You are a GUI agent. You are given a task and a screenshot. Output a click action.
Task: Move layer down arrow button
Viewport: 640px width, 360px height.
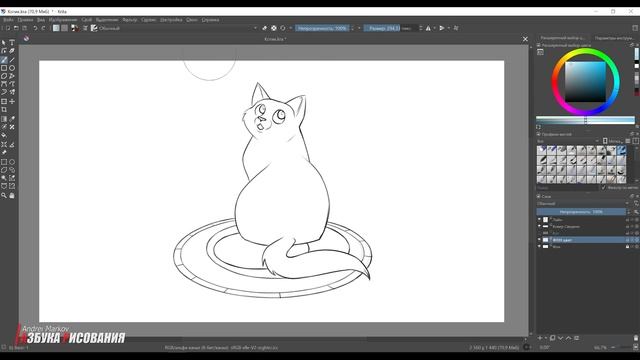click(x=560, y=338)
